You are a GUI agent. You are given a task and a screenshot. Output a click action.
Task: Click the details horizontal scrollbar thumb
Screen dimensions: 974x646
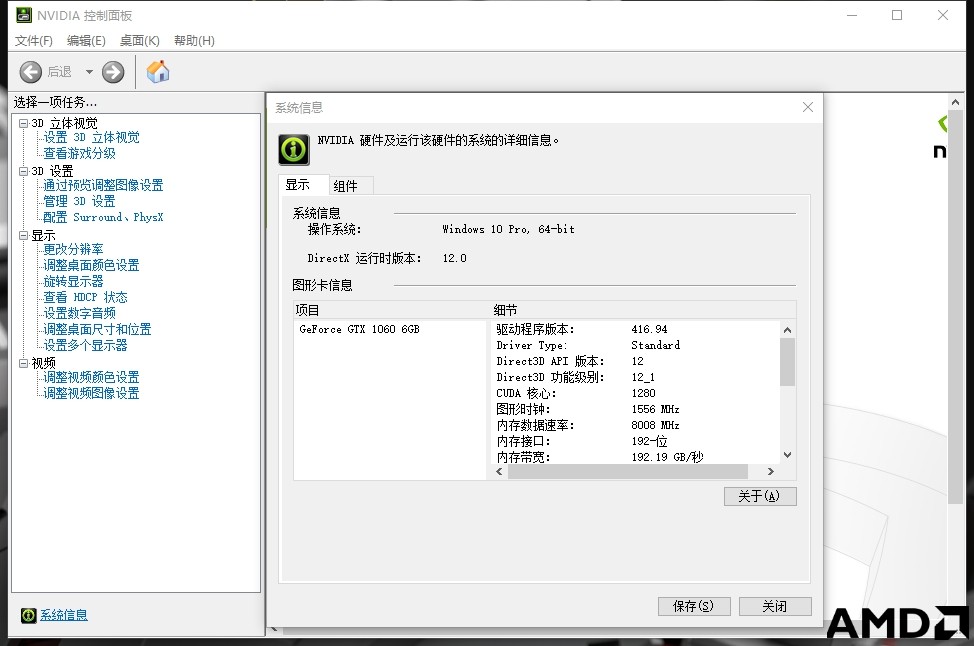click(627, 471)
